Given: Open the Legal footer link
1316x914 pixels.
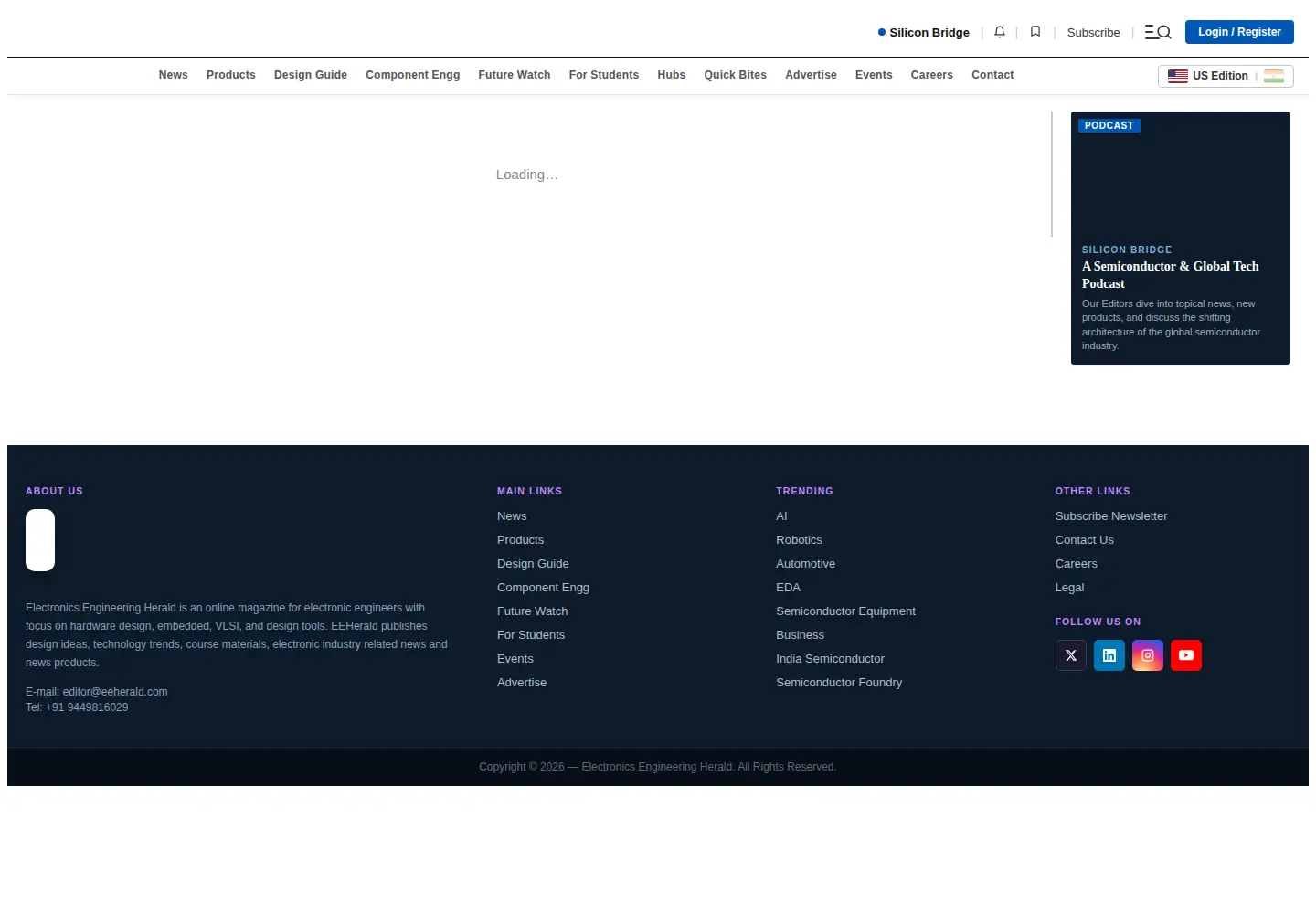Looking at the screenshot, I should (x=1069, y=588).
